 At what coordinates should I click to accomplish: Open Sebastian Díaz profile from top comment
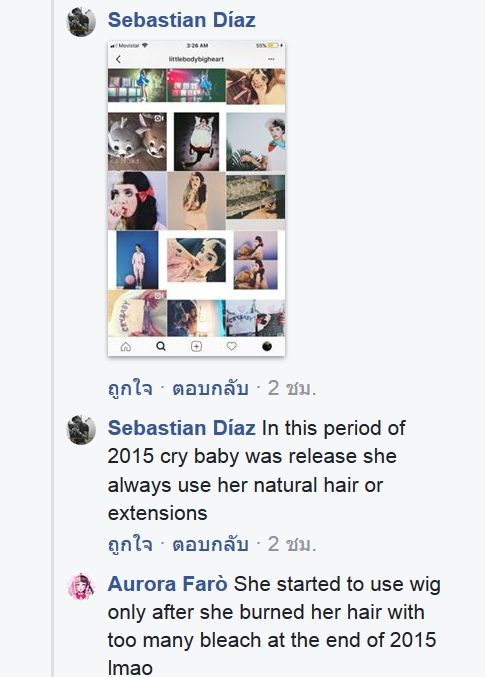coord(181,20)
